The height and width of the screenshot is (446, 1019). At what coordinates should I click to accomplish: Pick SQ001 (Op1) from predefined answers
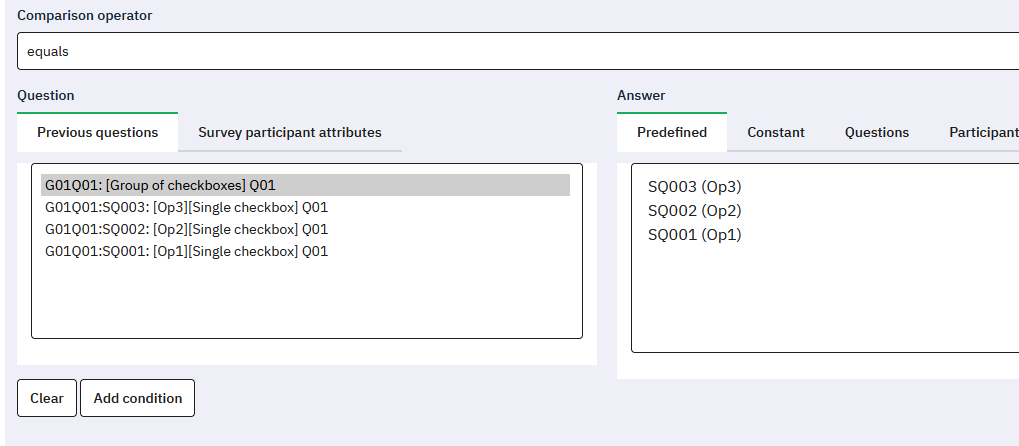click(x=694, y=235)
